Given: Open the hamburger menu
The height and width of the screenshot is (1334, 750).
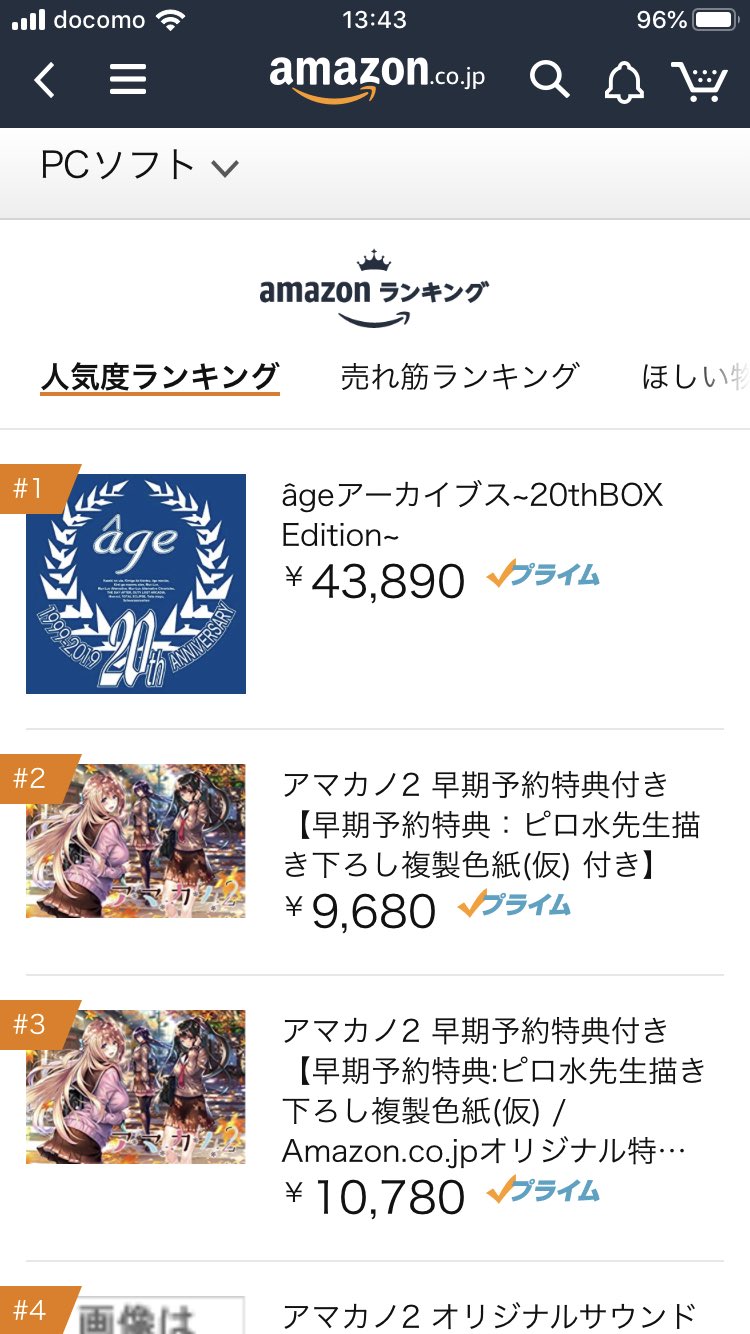Looking at the screenshot, I should tap(128, 79).
